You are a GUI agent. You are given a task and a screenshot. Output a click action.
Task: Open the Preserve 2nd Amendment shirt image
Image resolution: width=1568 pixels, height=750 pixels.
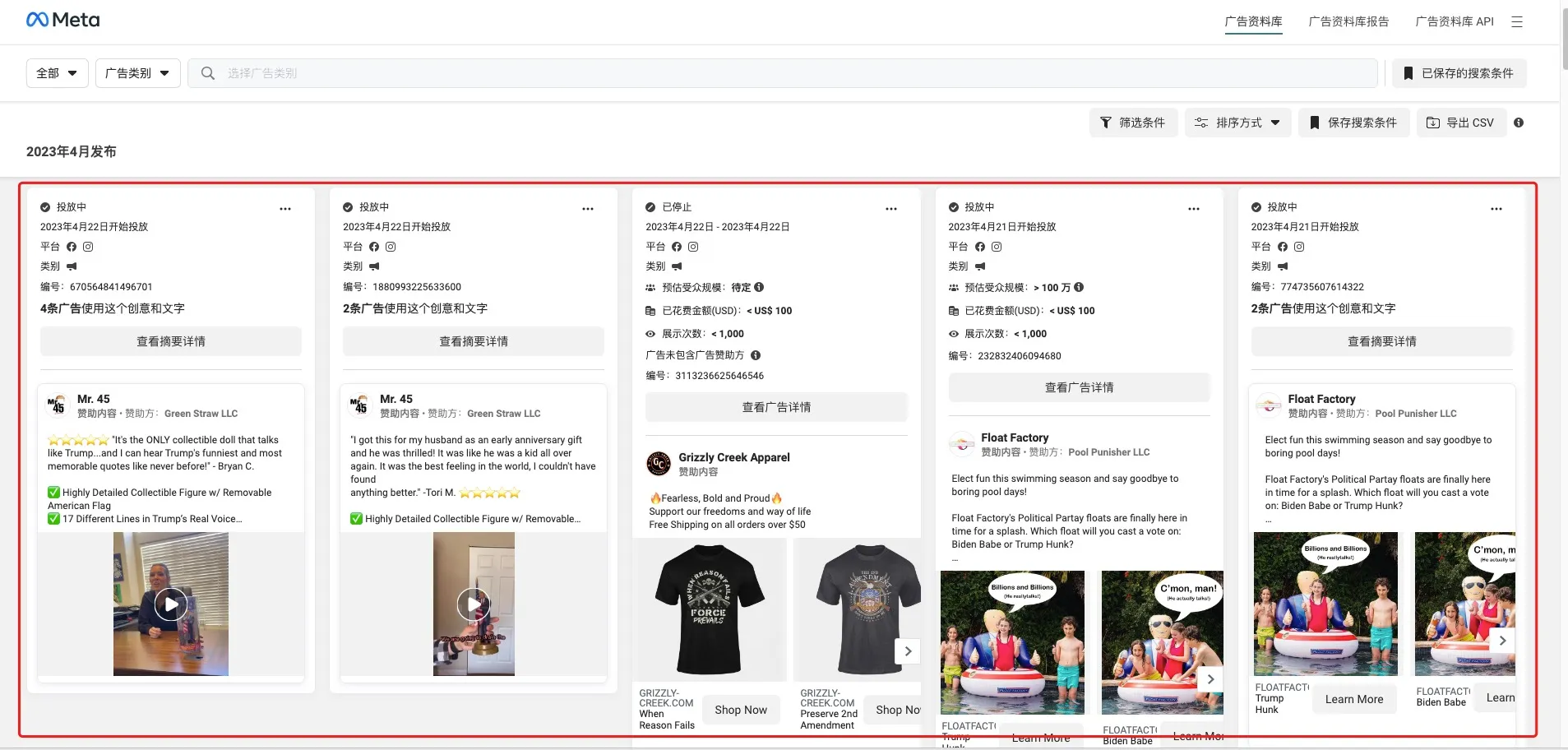coord(858,609)
